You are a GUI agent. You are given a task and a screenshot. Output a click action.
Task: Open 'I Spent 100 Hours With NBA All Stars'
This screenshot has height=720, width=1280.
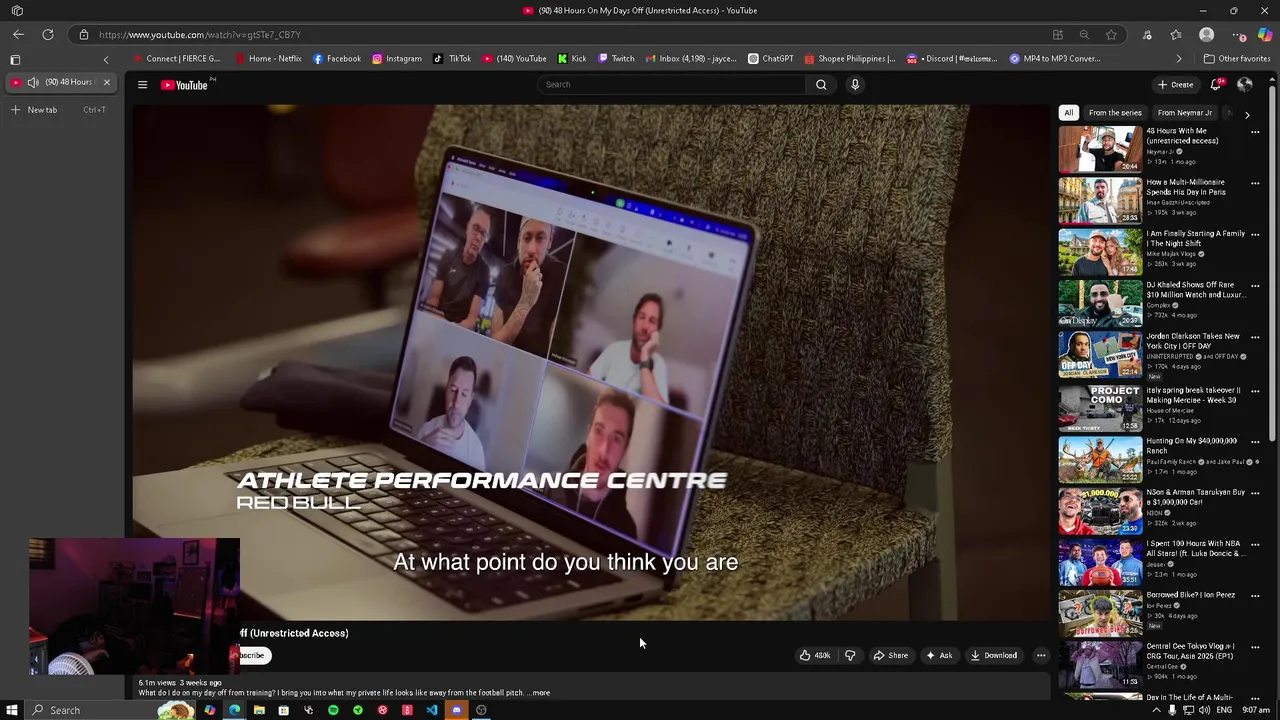[x=1195, y=548]
